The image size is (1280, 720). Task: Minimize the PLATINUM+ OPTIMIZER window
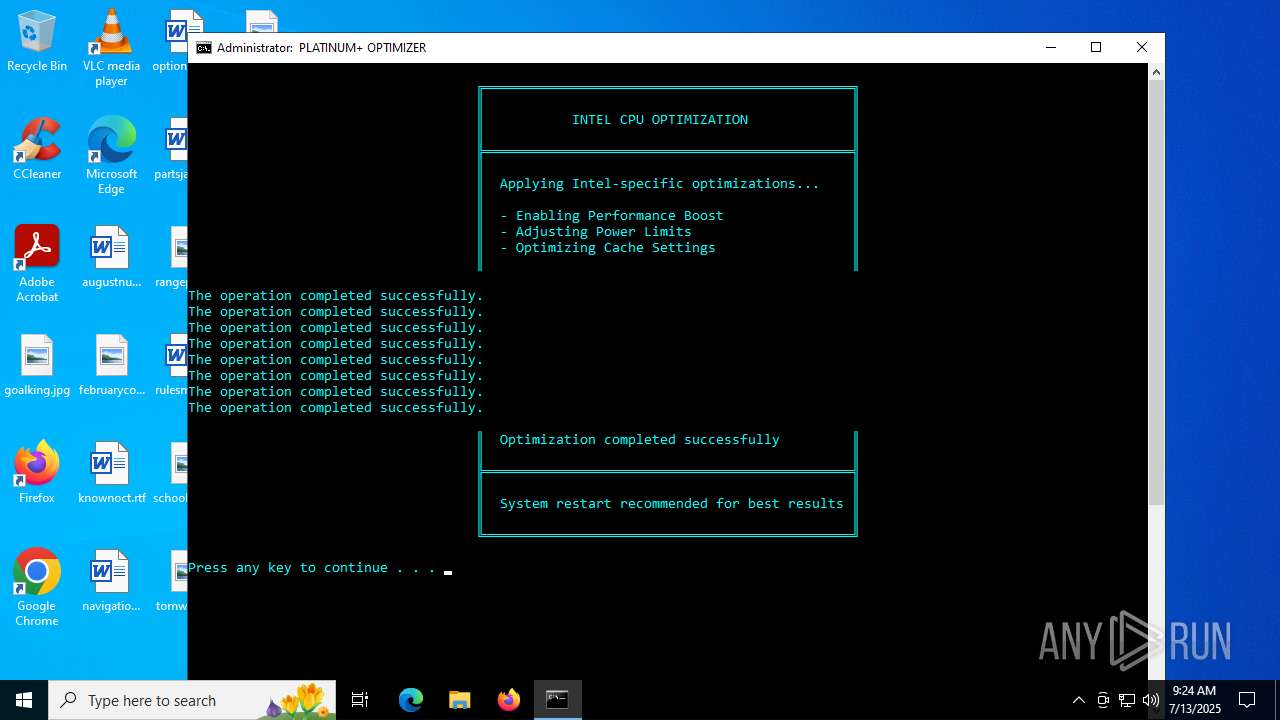(x=1050, y=47)
